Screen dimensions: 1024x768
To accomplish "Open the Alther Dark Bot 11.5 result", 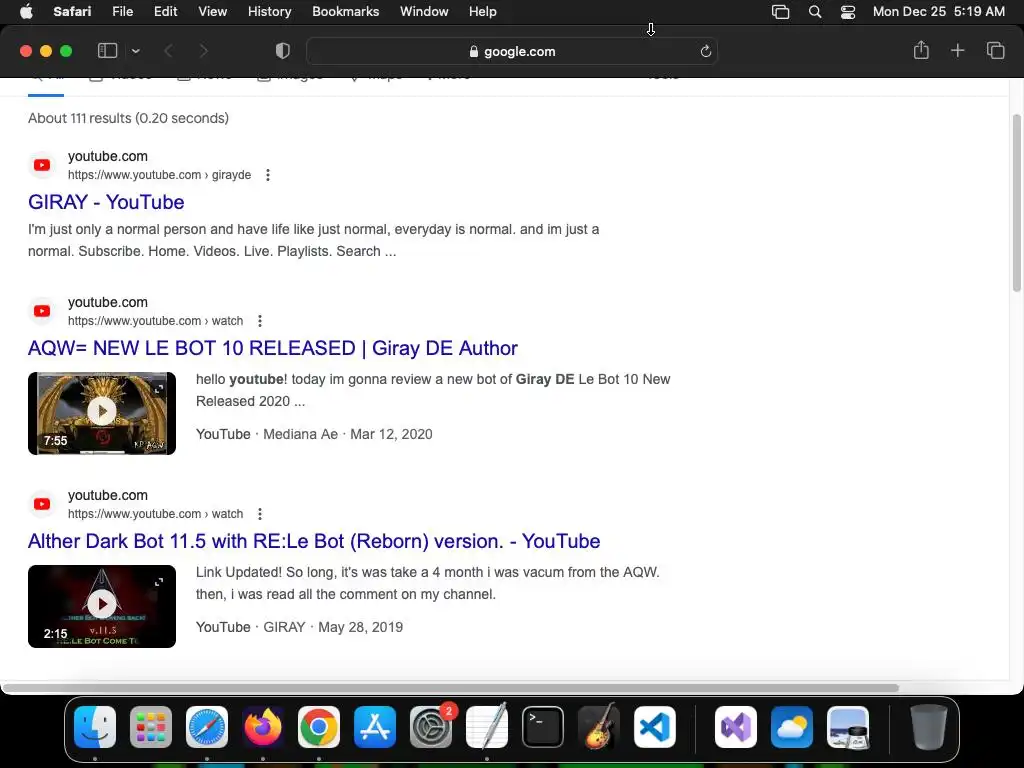I will pyautogui.click(x=313, y=541).
